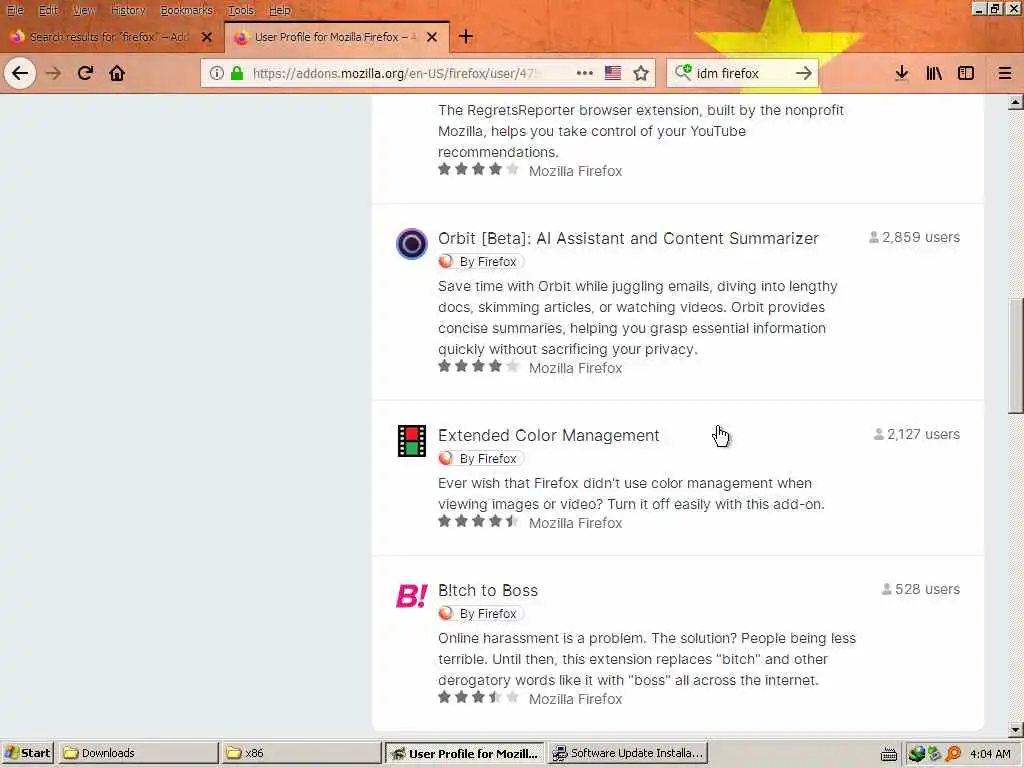Image resolution: width=1024 pixels, height=768 pixels.
Task: Click the page scrollbar up arrow
Action: 1015,102
